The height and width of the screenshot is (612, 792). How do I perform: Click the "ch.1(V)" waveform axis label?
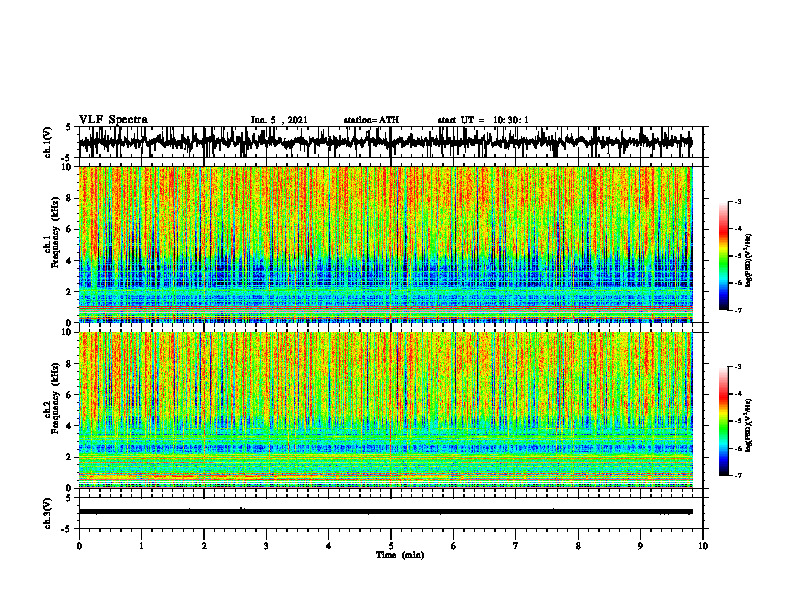click(x=47, y=142)
